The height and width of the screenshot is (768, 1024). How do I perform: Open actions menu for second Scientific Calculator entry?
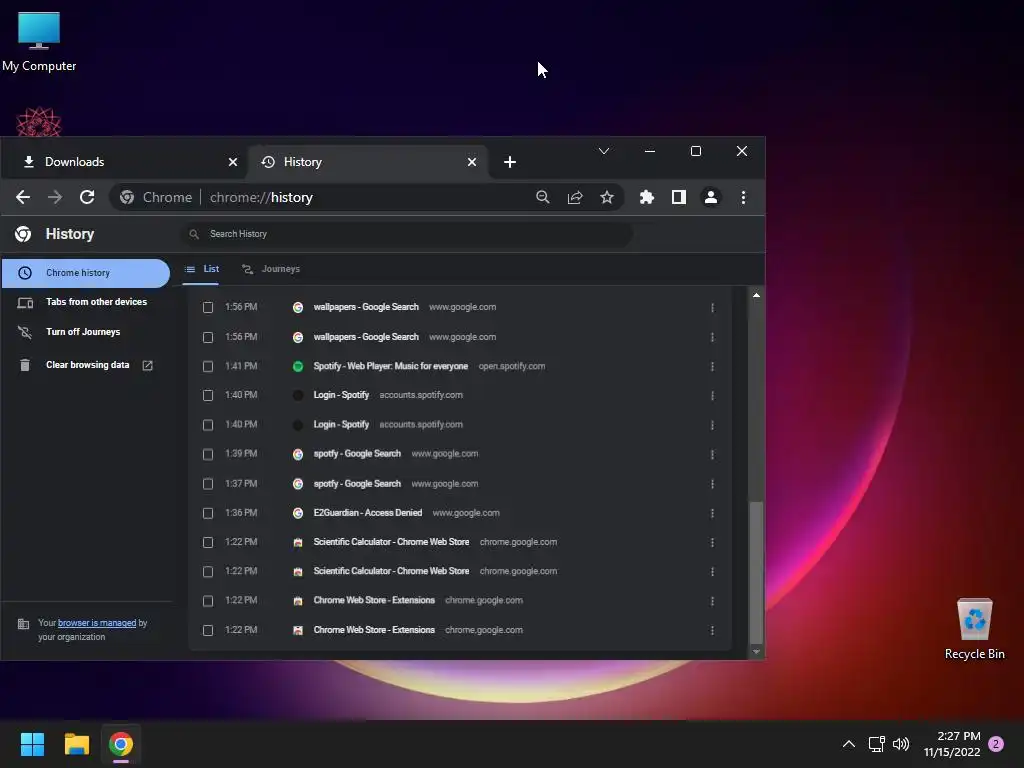tap(712, 571)
